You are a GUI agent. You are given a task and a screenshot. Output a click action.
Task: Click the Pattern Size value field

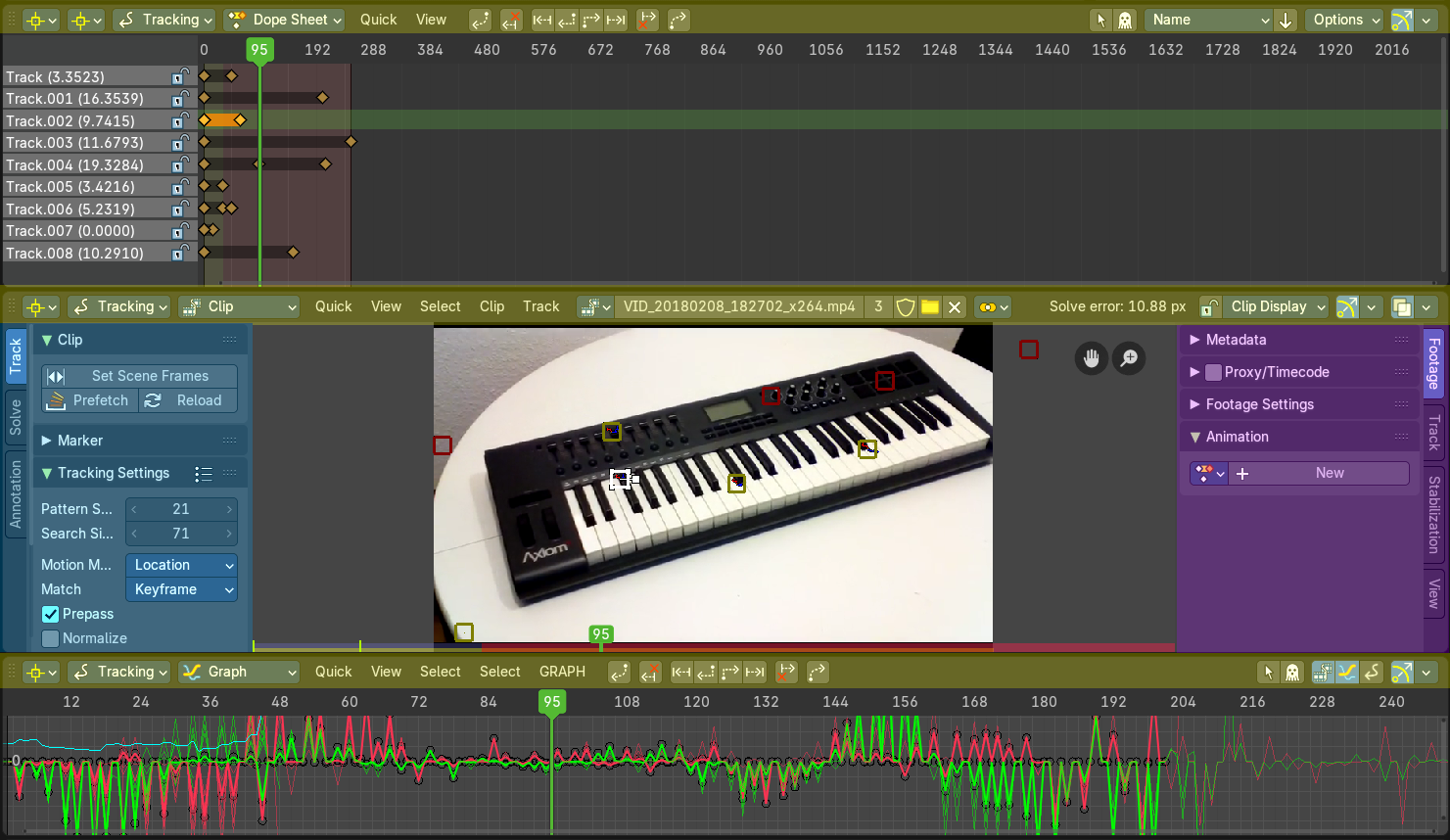point(181,510)
